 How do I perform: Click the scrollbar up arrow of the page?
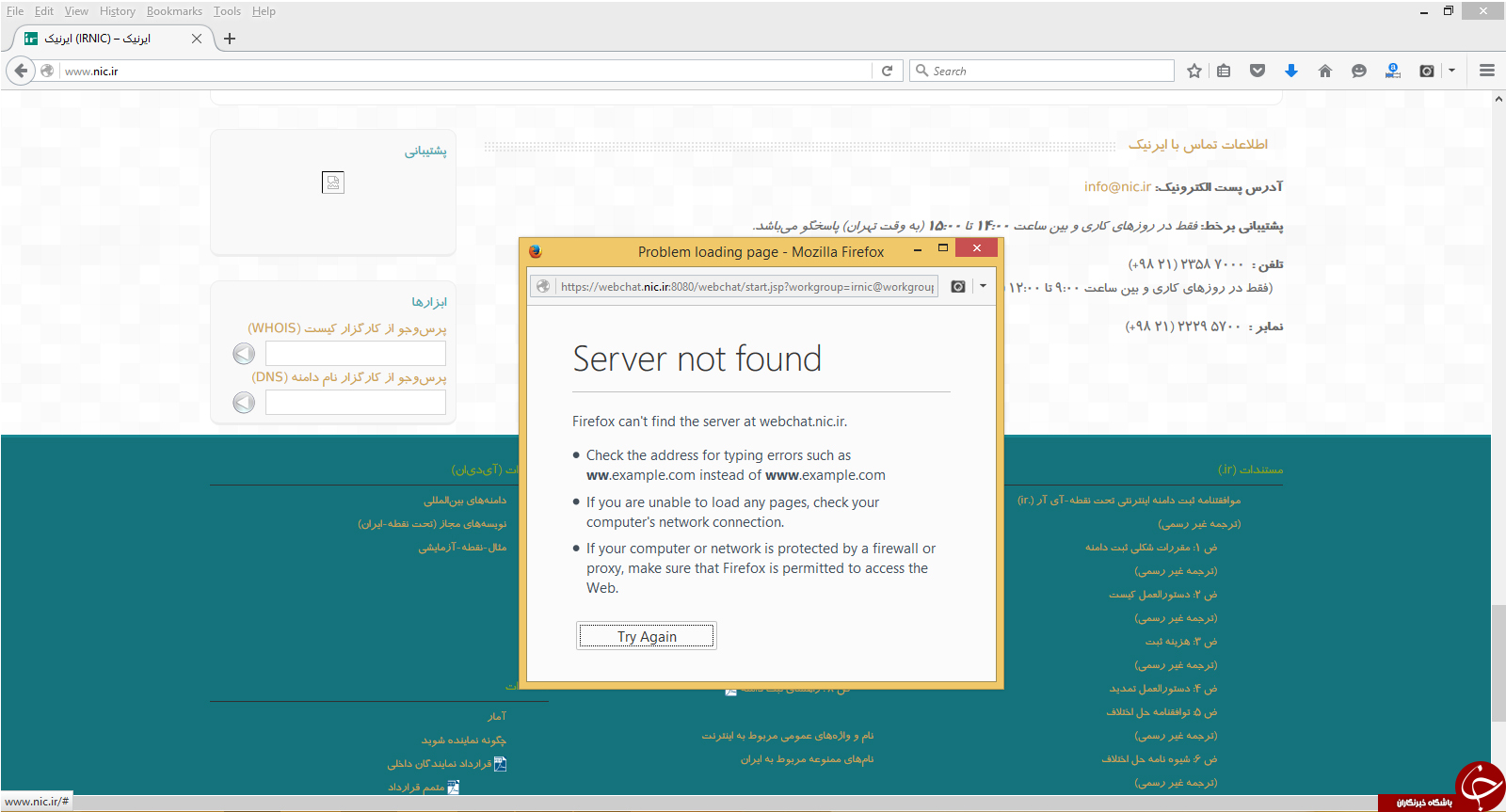tap(1498, 99)
